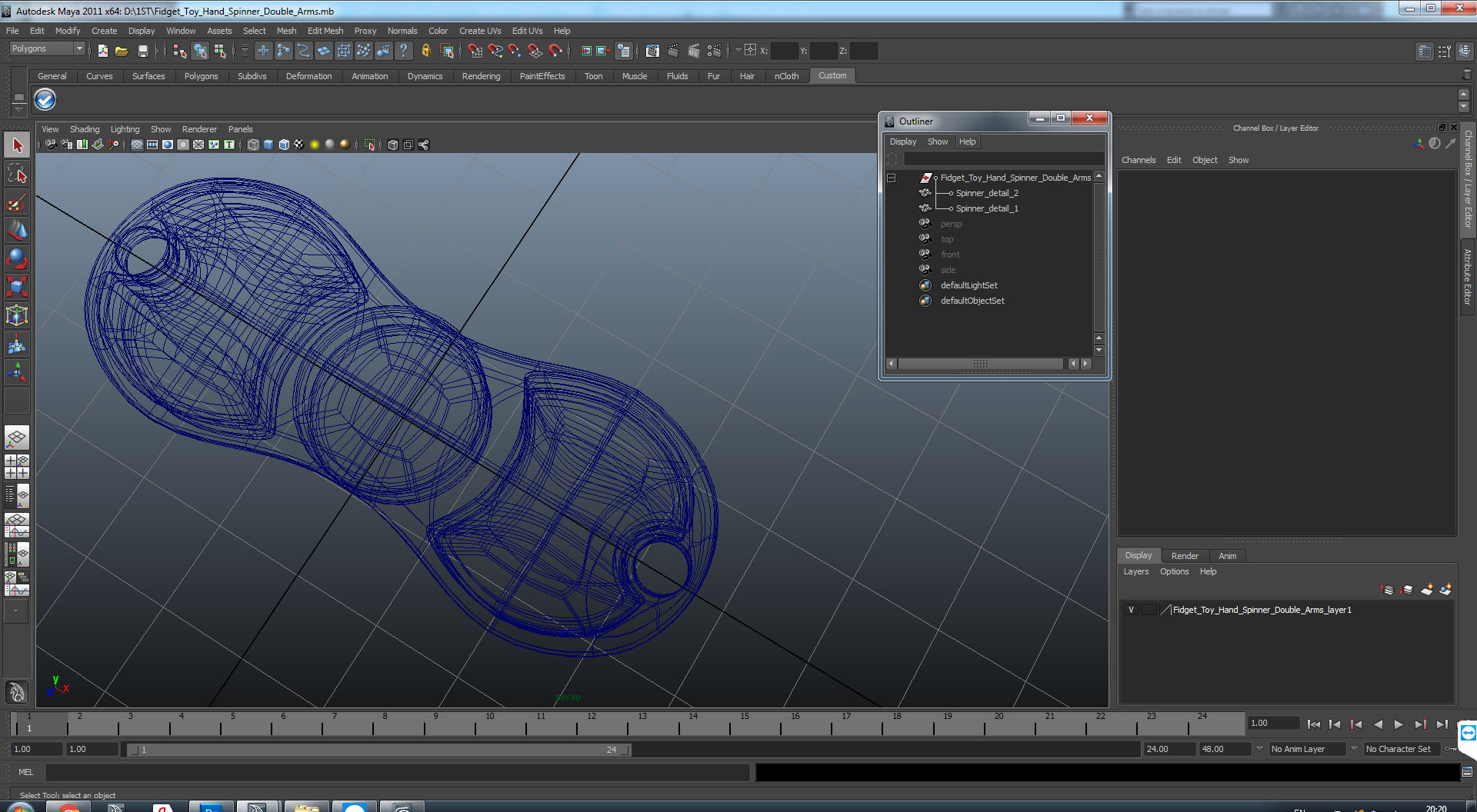Click the Outliner horizontal scrollbar
Screen dimensions: 1477x812
tap(980, 364)
